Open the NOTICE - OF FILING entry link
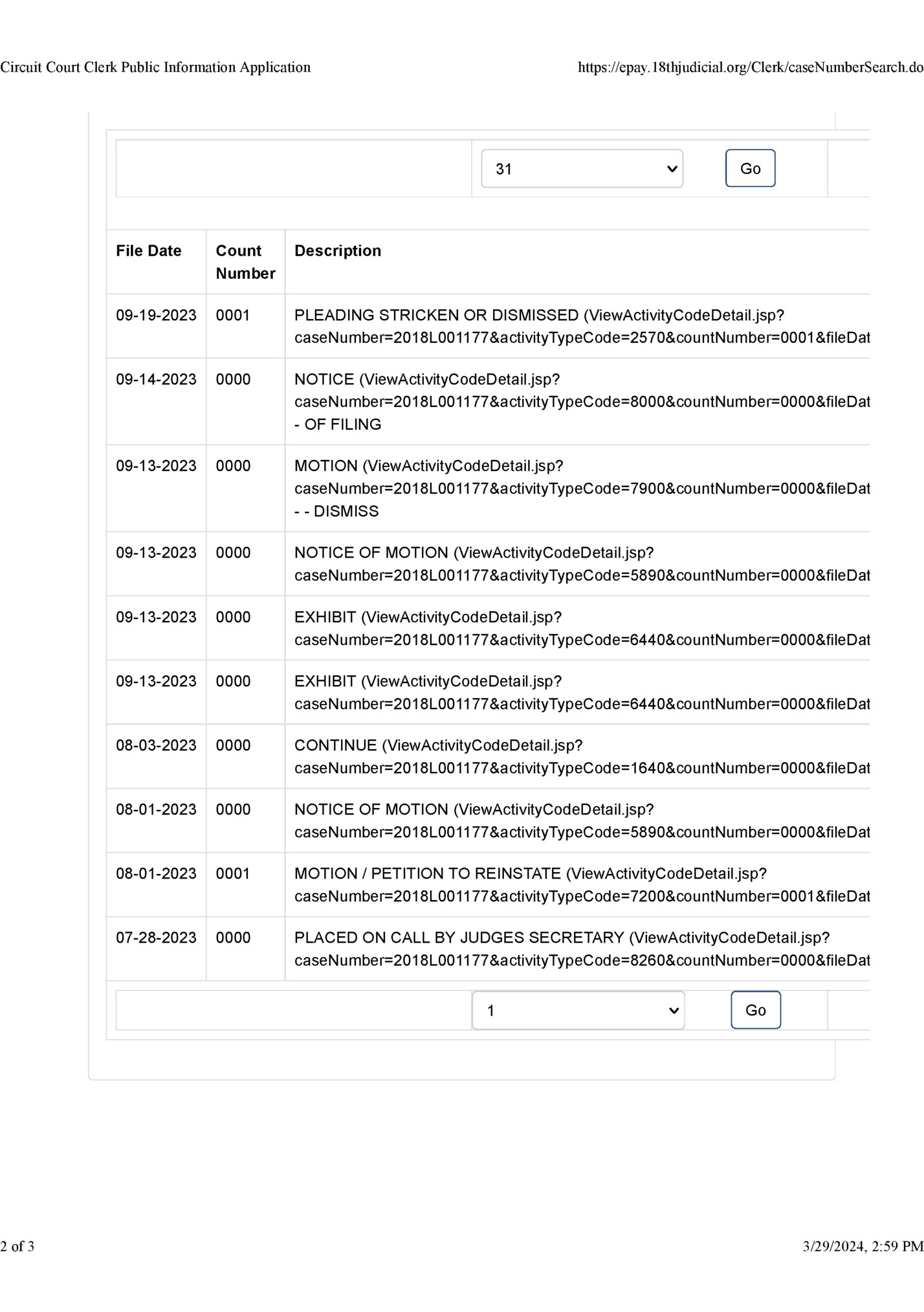 coord(582,401)
